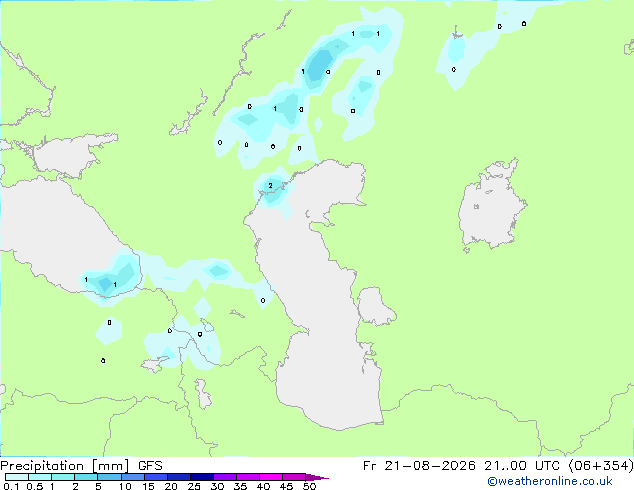Pick the 40–45 mm magenta legend swatch
The image size is (634, 490).
[271, 477]
